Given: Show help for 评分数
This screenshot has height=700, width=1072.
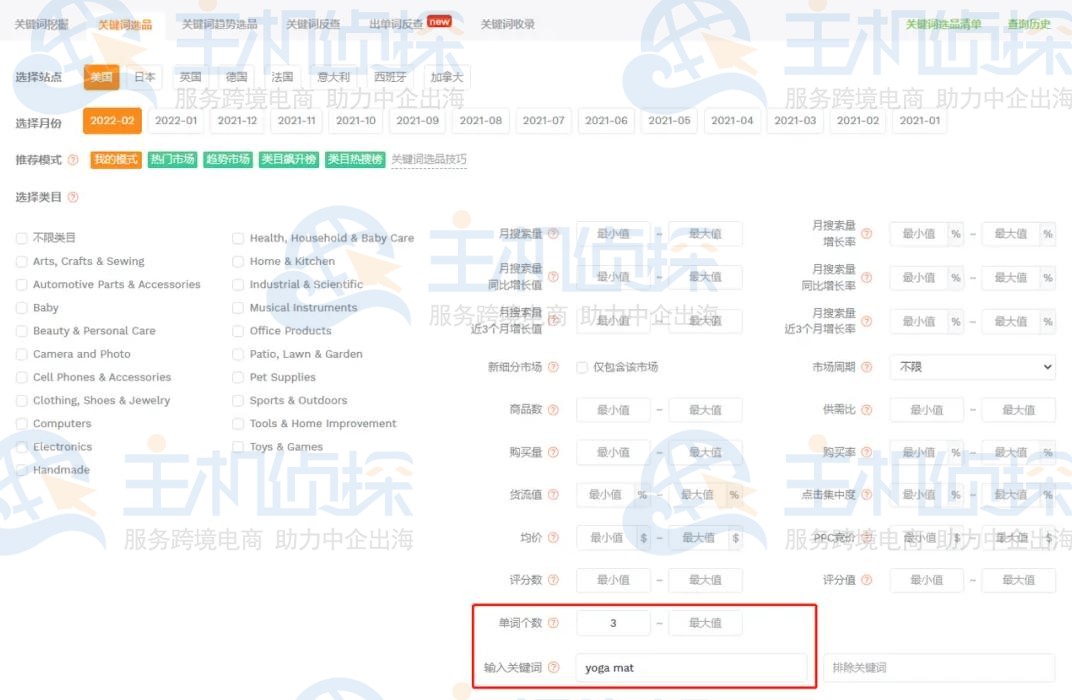Looking at the screenshot, I should click(554, 580).
